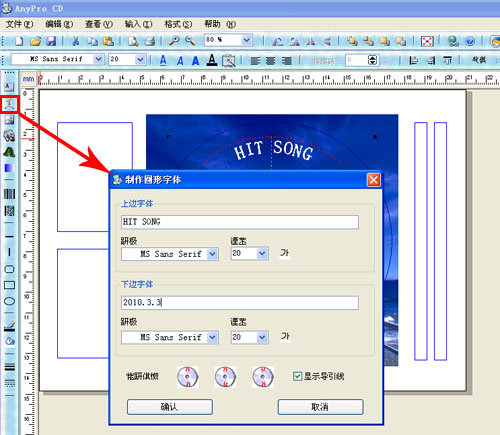Select the ellipse shape tool in sidebar

click(9, 301)
